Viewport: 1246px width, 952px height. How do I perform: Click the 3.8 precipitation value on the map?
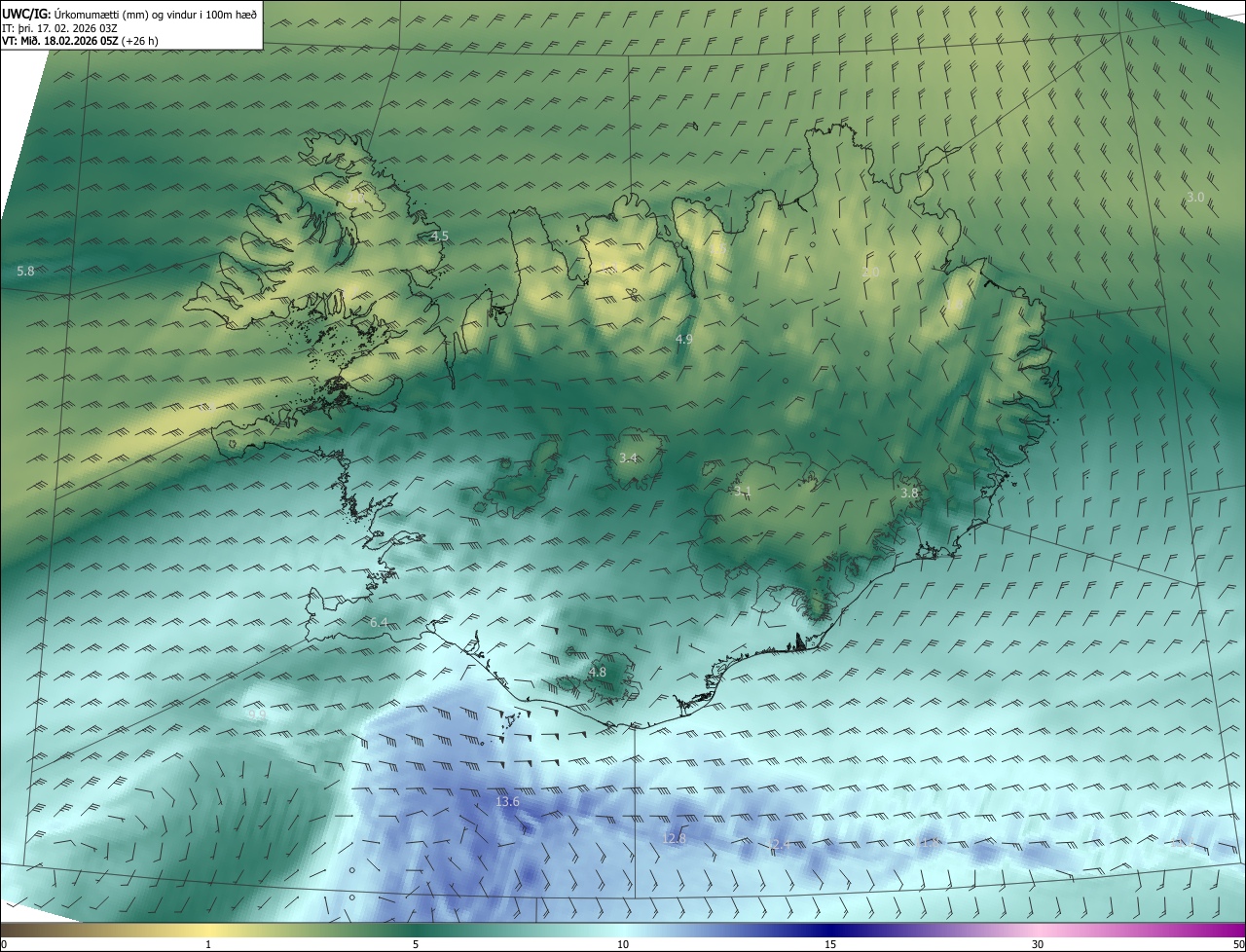(x=909, y=494)
